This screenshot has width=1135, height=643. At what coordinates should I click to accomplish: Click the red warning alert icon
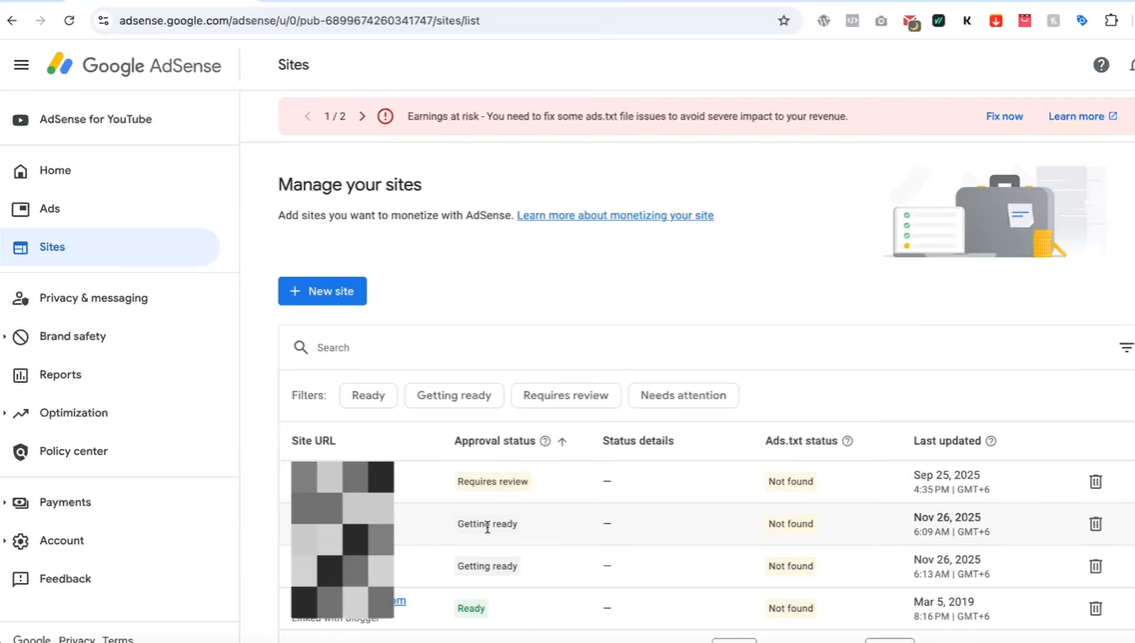(x=385, y=116)
